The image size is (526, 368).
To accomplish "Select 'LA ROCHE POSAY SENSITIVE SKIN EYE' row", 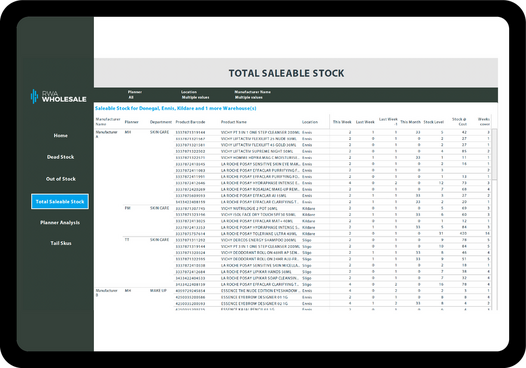I will point(332,164).
